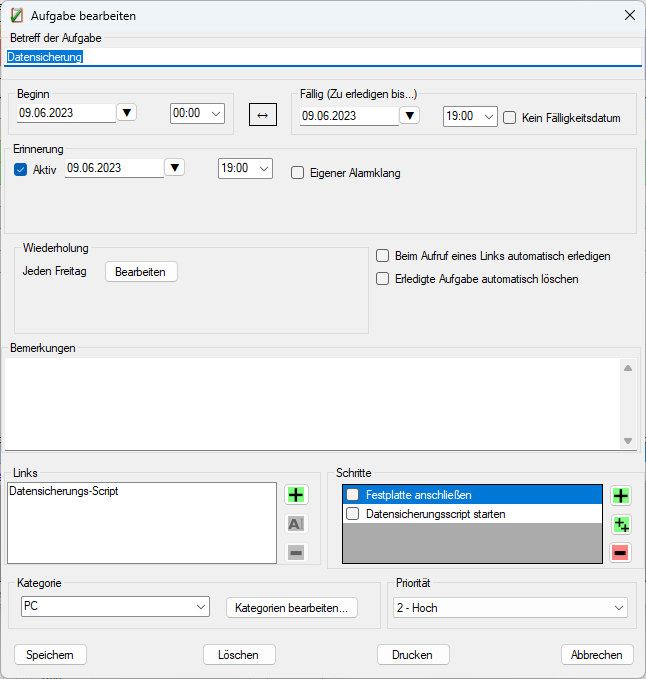Image resolution: width=646 pixels, height=679 pixels.
Task: Click add sub-step icon in Schritte
Action: tap(620, 524)
